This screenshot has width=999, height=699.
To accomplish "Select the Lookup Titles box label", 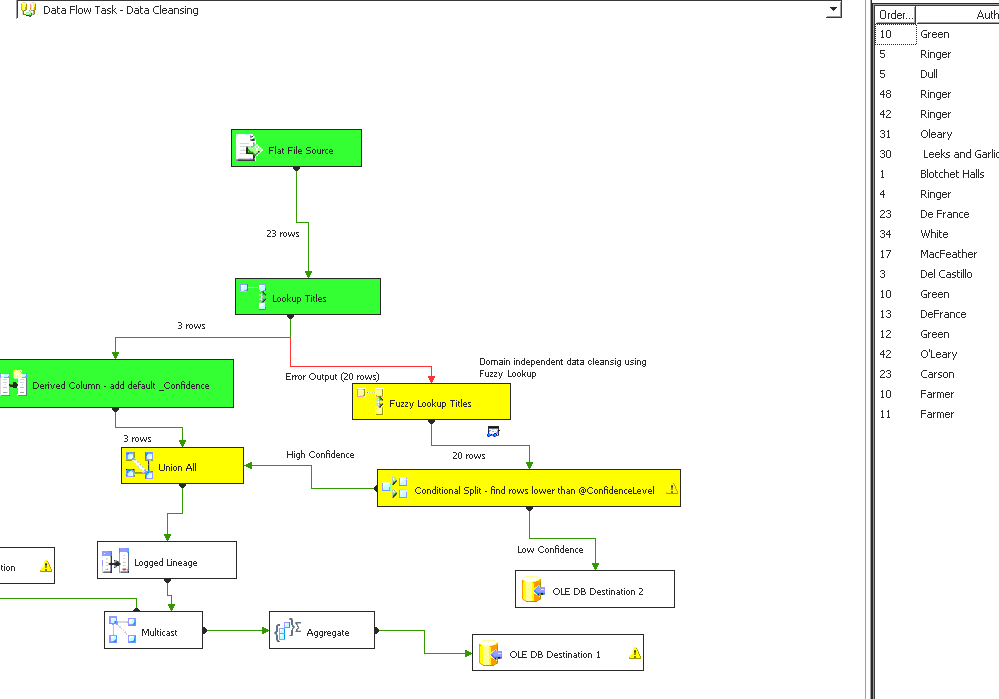I will pyautogui.click(x=299, y=298).
